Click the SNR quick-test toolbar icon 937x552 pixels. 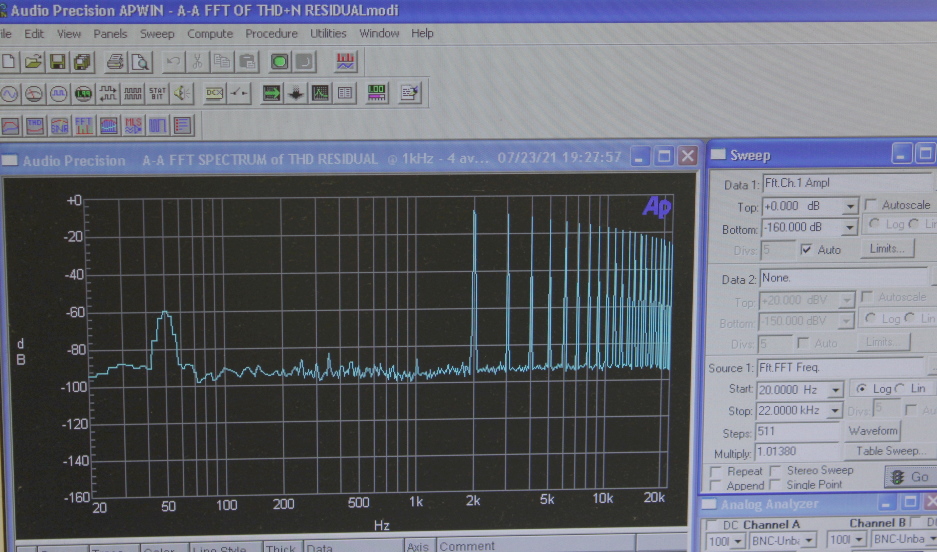[60, 125]
